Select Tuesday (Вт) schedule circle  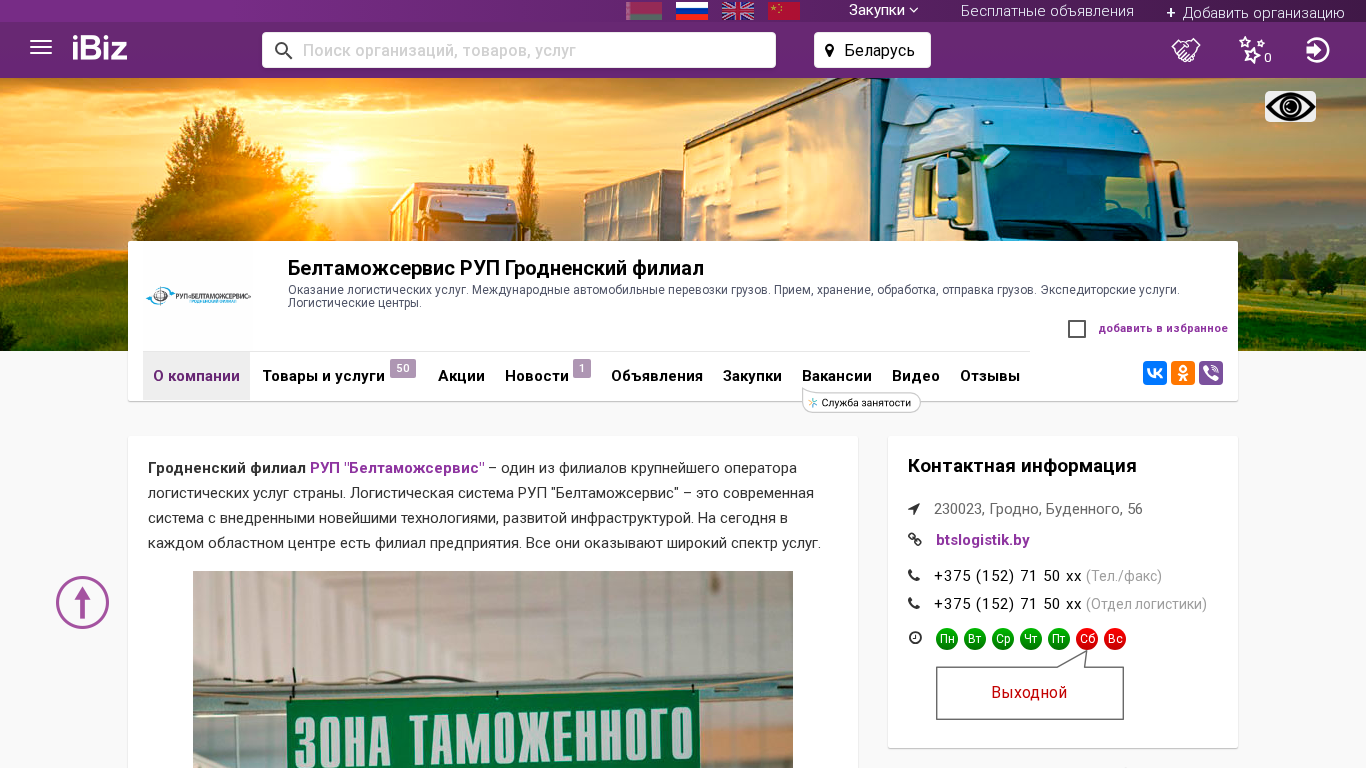point(975,639)
